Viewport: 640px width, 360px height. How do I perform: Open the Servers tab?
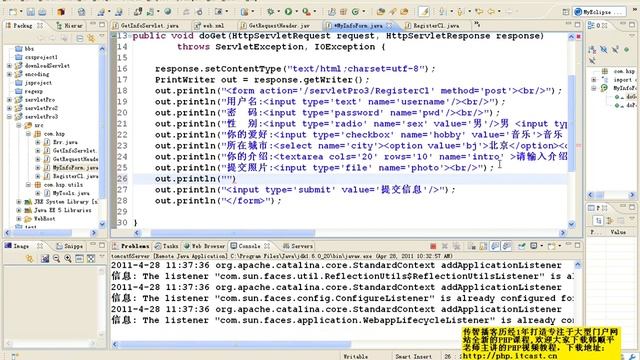coord(298,246)
